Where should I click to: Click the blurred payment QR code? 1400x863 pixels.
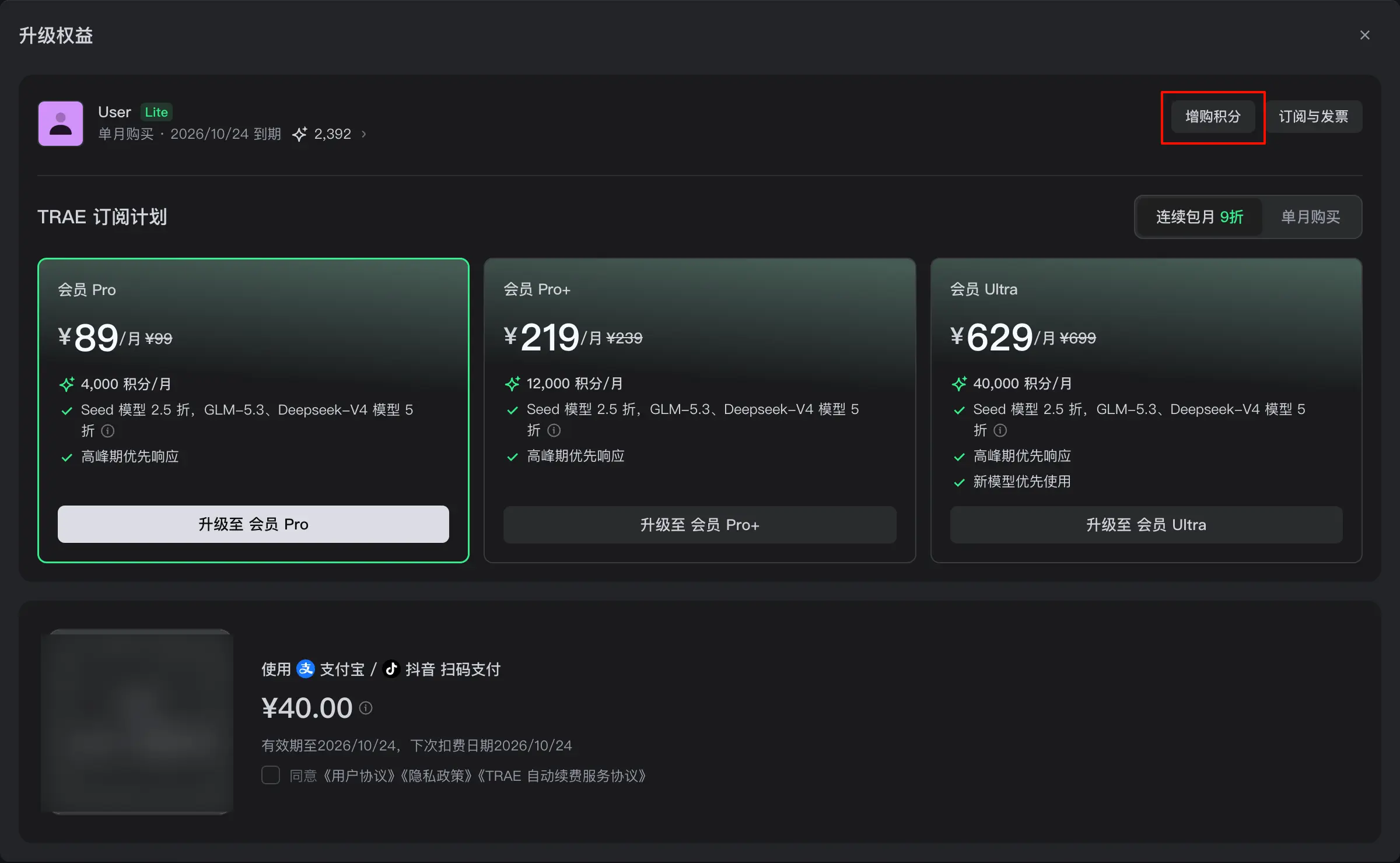coord(137,721)
